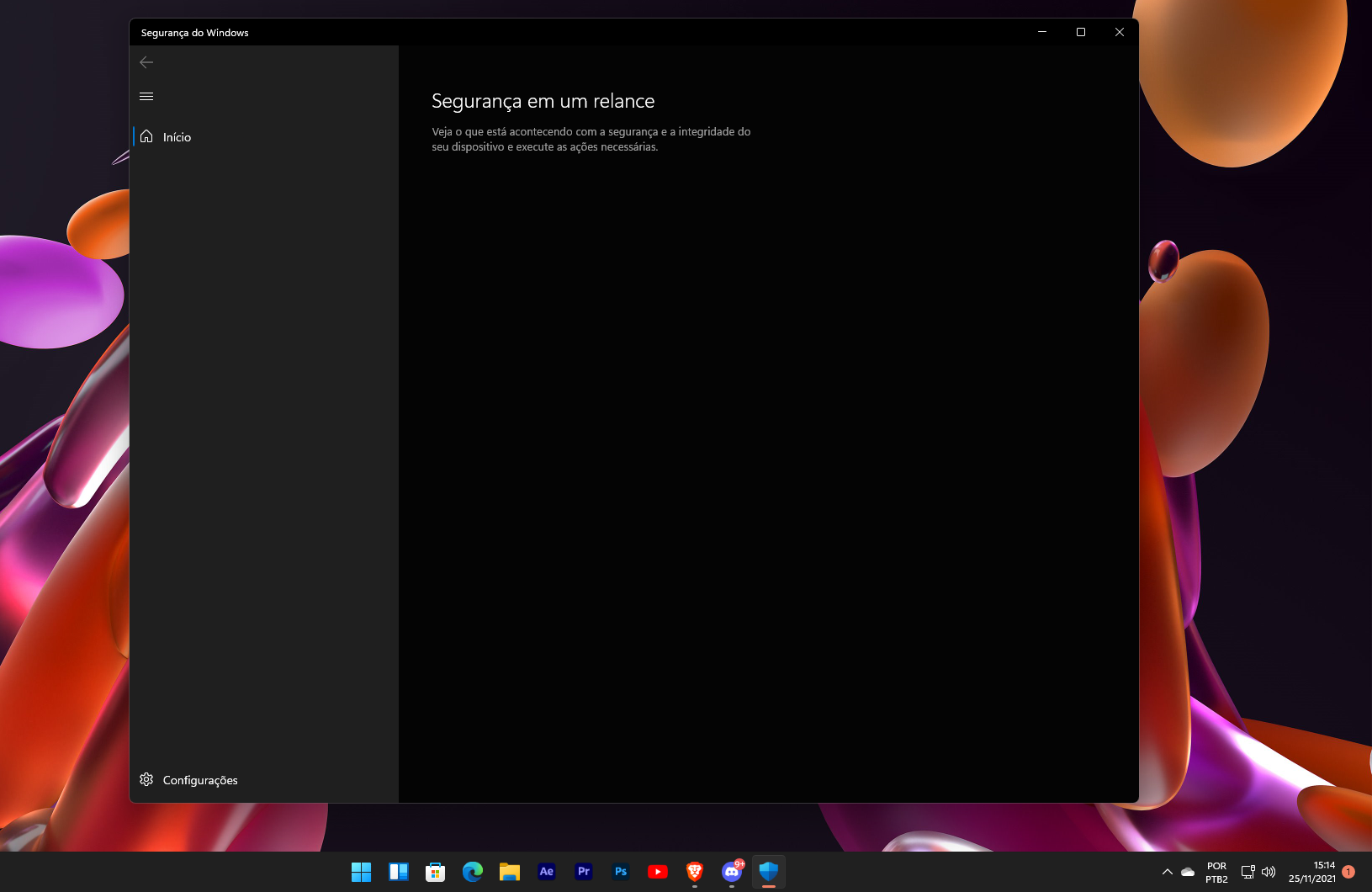Open the Windows Start menu
Screen dimensions: 1372x892
click(x=362, y=872)
